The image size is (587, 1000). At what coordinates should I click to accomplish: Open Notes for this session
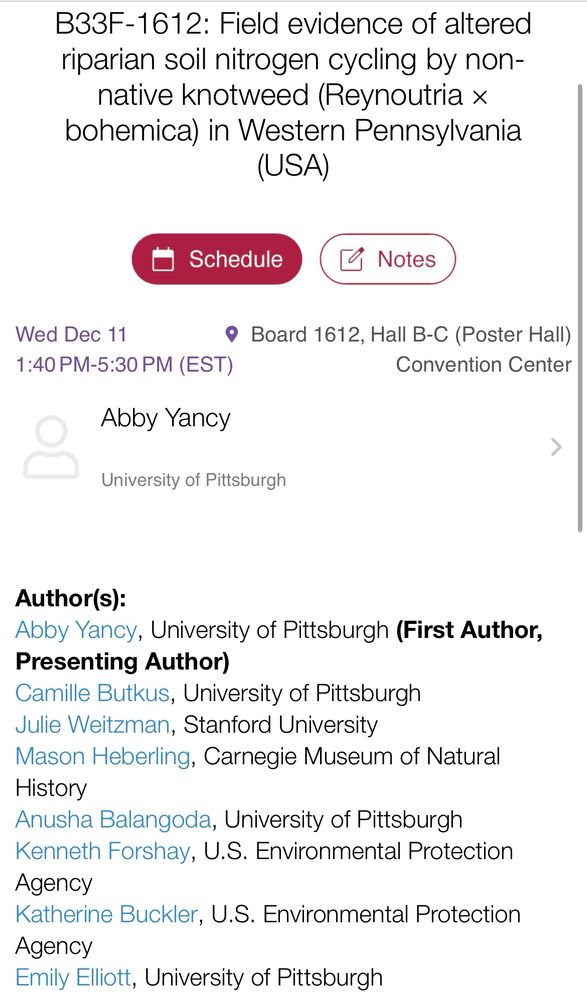386,258
